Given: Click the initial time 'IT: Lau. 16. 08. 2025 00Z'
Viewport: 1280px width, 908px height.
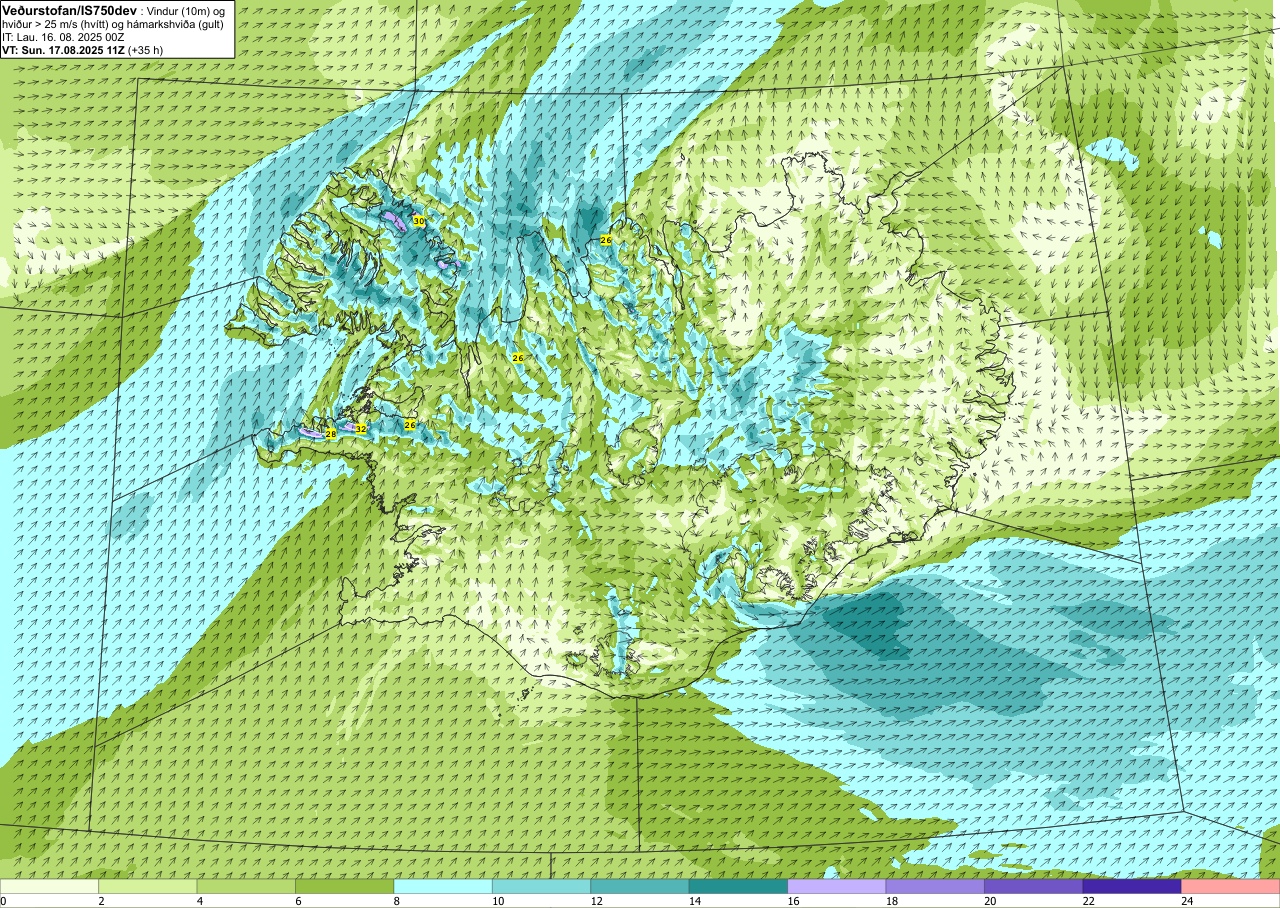Looking at the screenshot, I should 63,36.
